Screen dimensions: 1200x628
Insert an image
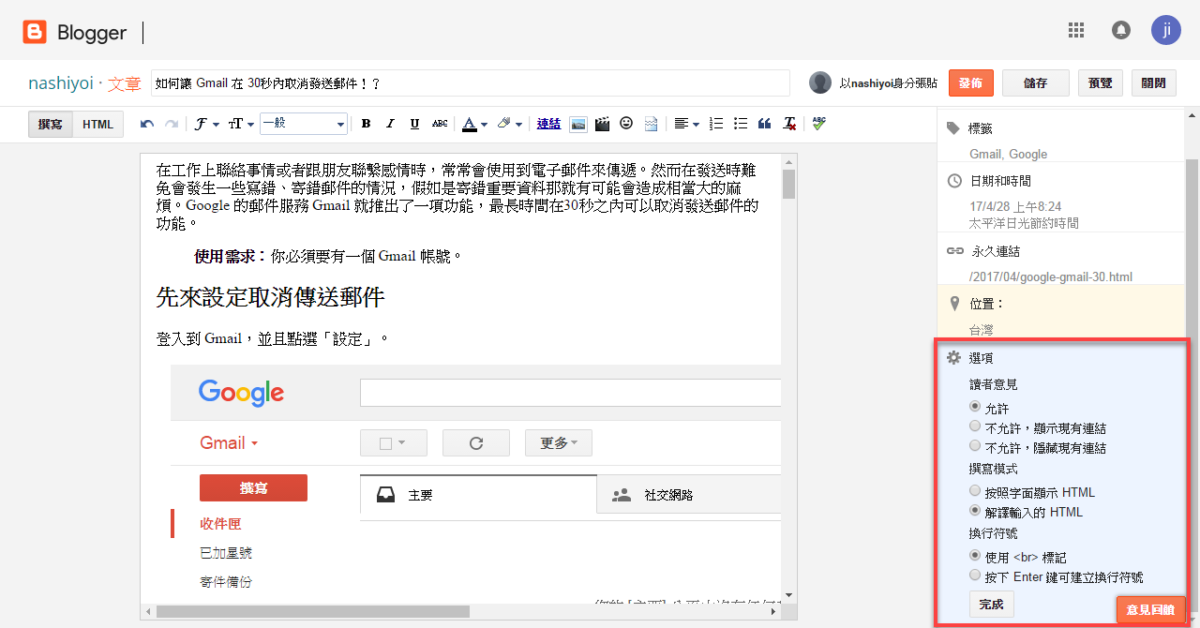tap(578, 124)
